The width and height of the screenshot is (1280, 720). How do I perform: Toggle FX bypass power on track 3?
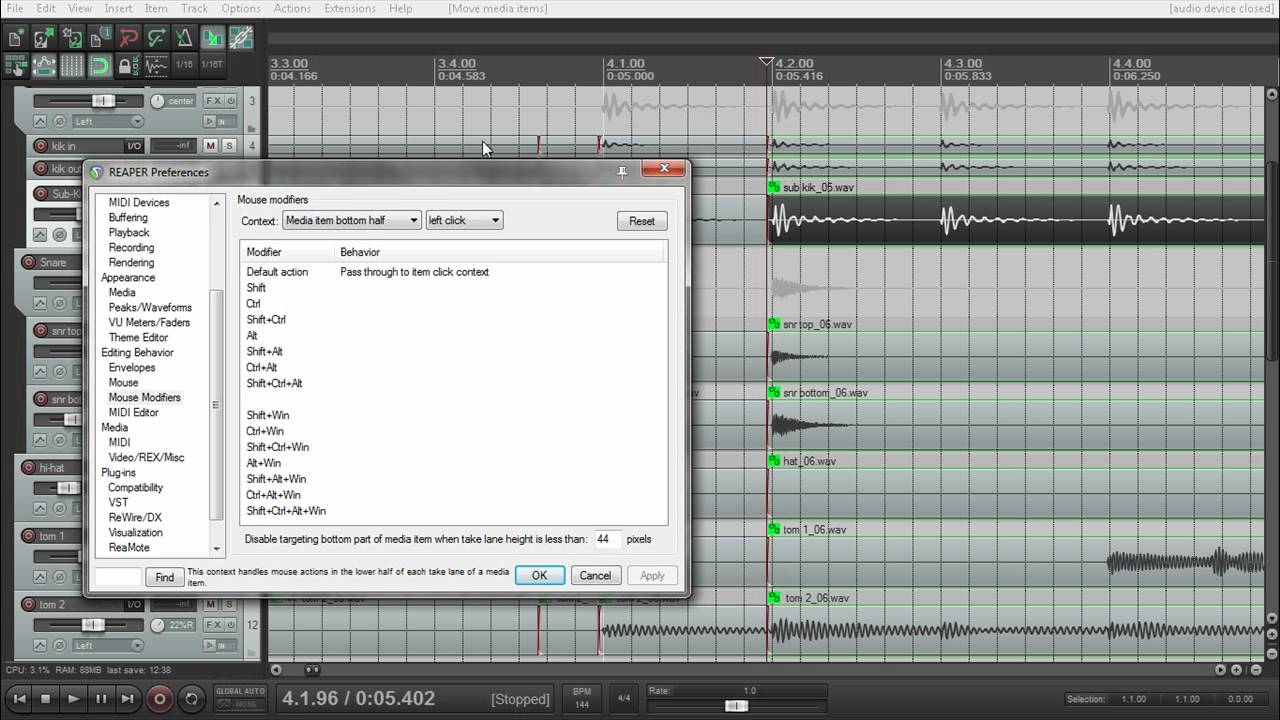click(x=231, y=101)
